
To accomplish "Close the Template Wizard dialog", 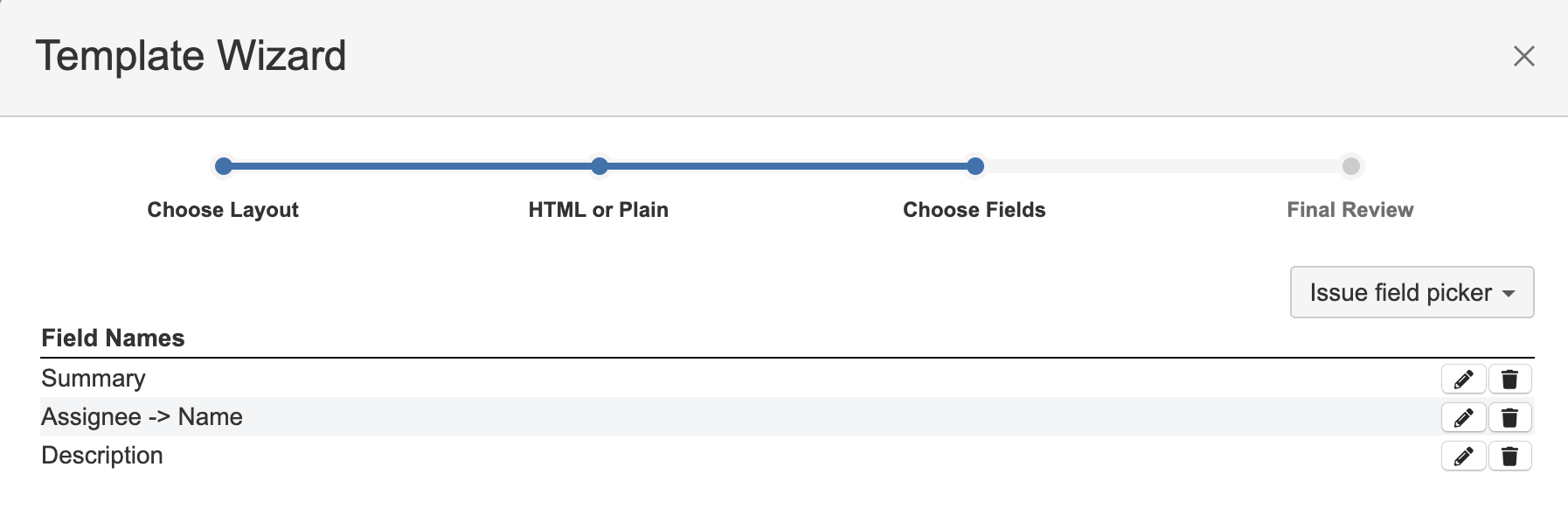I will [1523, 56].
